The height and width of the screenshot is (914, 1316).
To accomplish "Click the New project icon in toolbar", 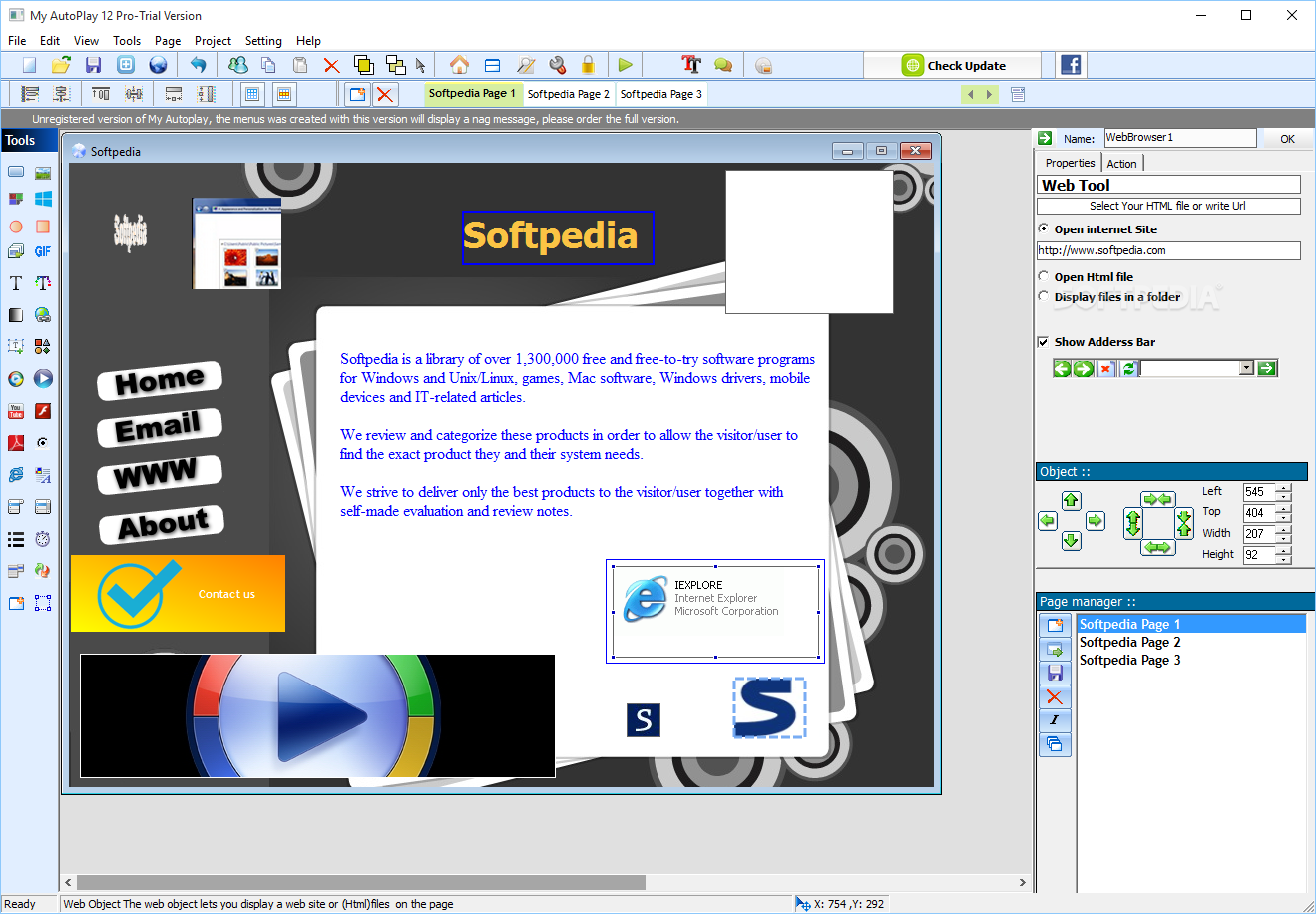I will (29, 65).
